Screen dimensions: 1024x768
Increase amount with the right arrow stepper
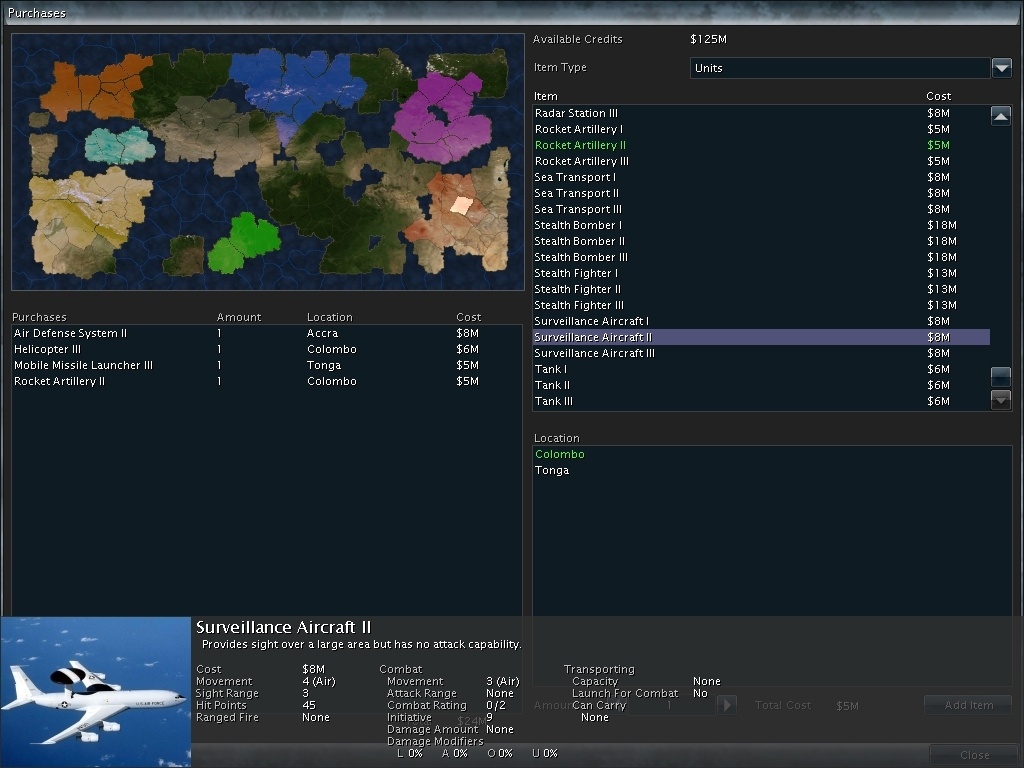click(727, 705)
